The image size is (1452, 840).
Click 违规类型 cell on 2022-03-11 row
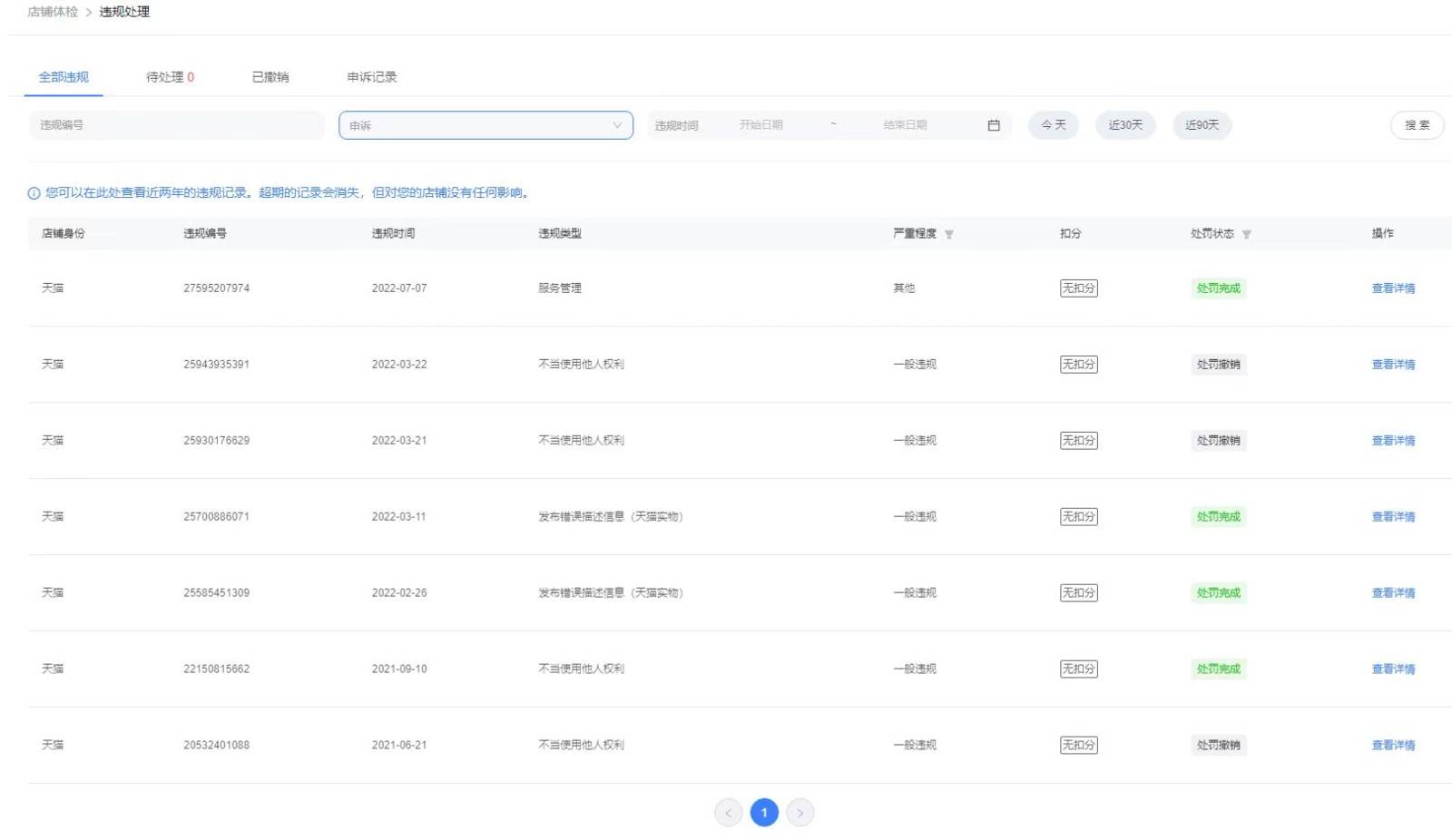pyautogui.click(x=611, y=517)
